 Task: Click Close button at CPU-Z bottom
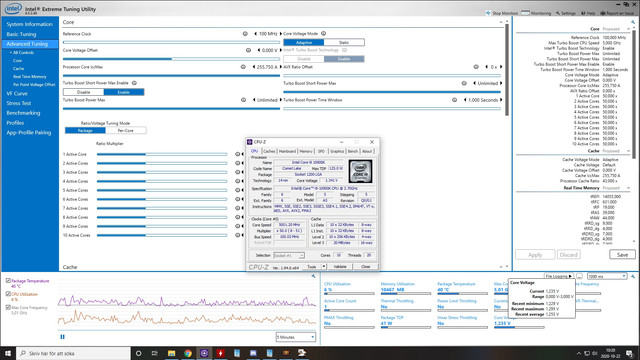click(365, 267)
